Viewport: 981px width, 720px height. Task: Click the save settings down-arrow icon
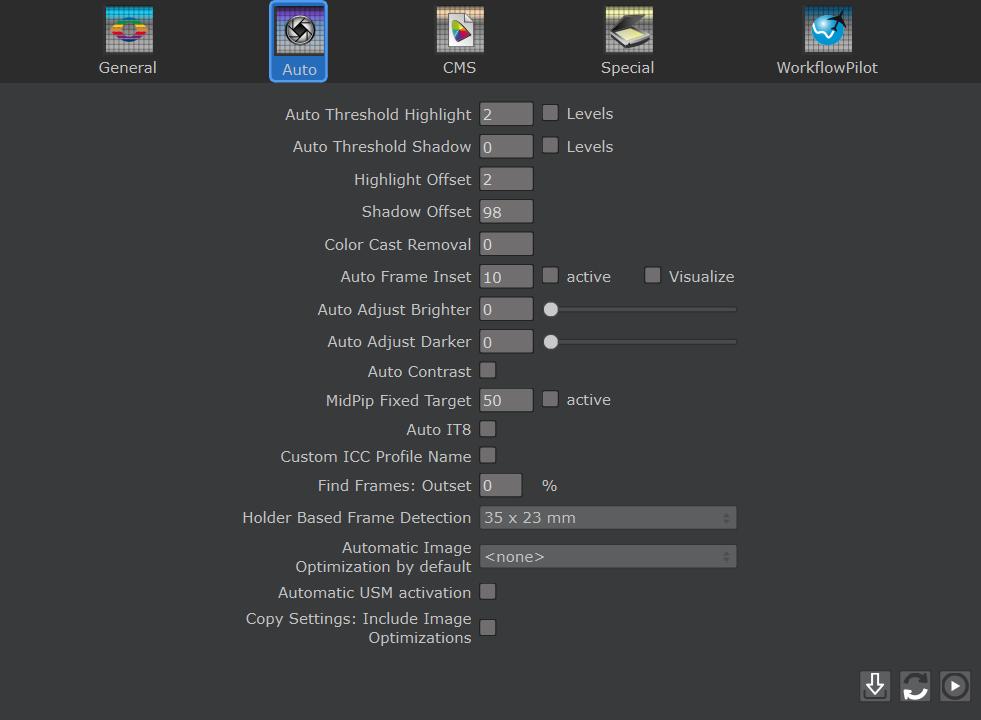point(875,686)
